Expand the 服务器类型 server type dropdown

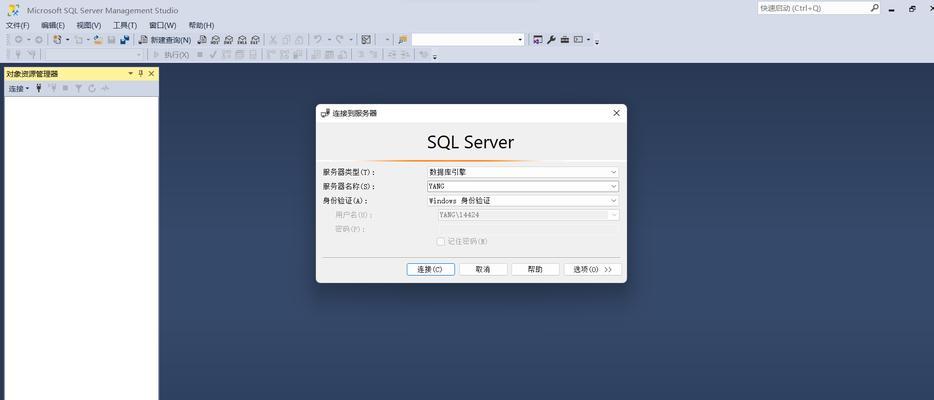[x=614, y=172]
